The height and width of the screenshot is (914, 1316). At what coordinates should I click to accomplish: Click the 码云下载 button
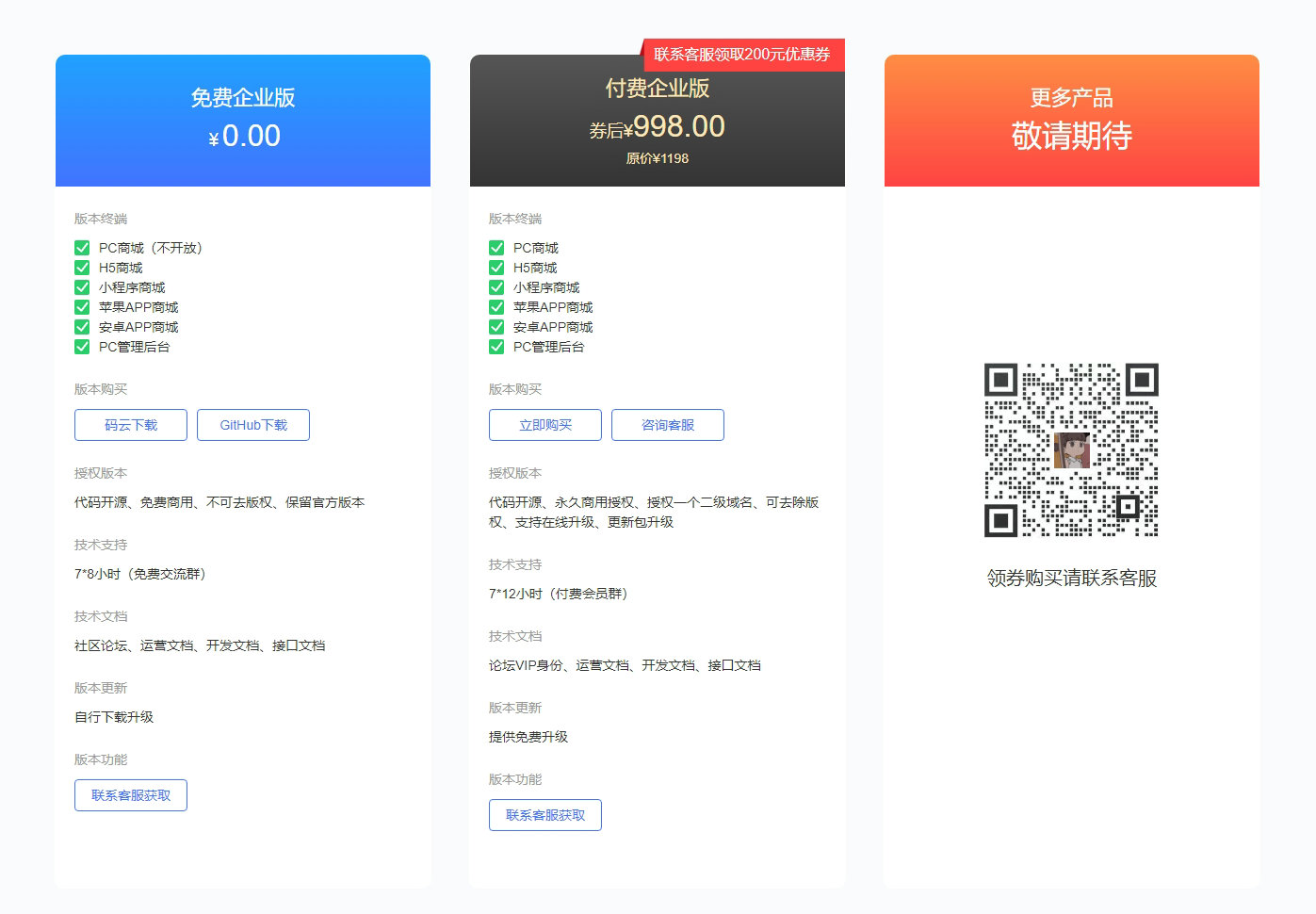[x=131, y=425]
